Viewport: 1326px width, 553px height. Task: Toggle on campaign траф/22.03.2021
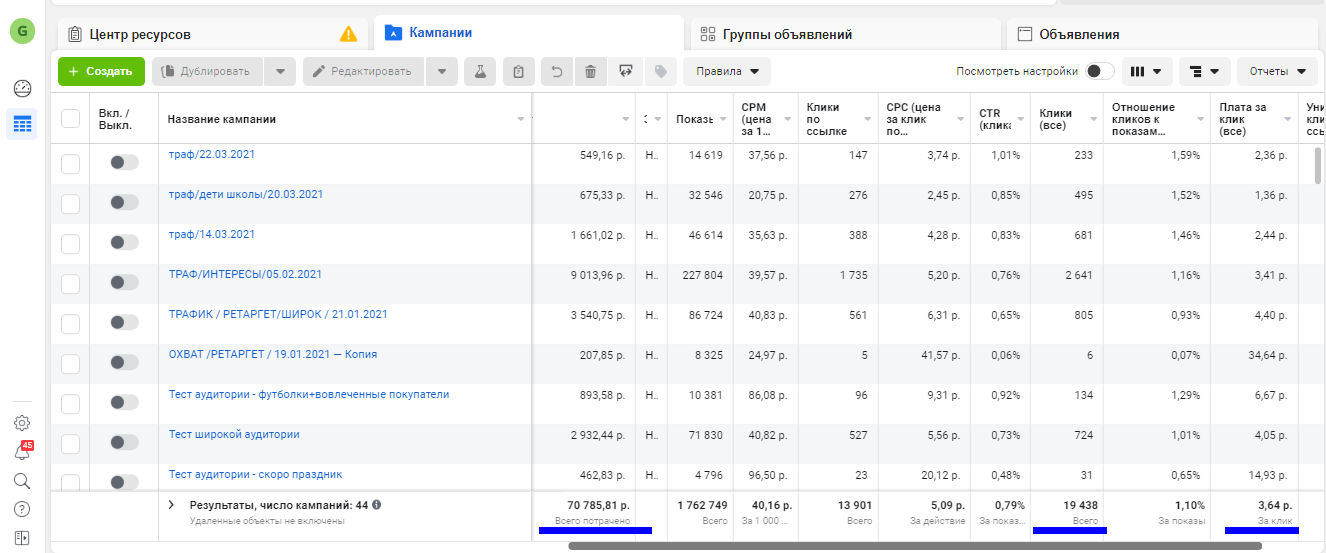[124, 162]
